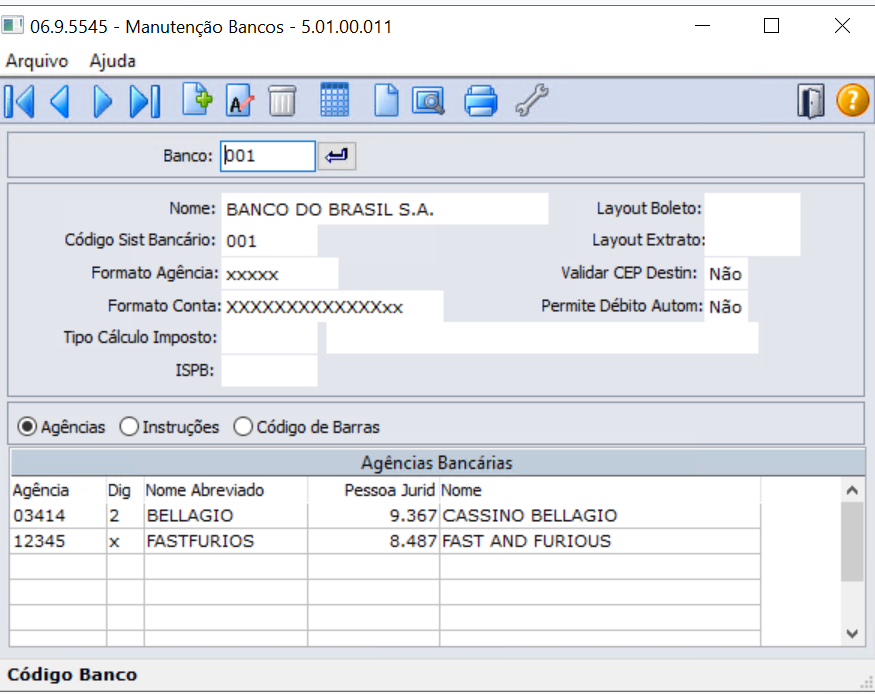Click CASSINO BELLAGIO name cell
This screenshot has width=875, height=694.
click(600, 515)
